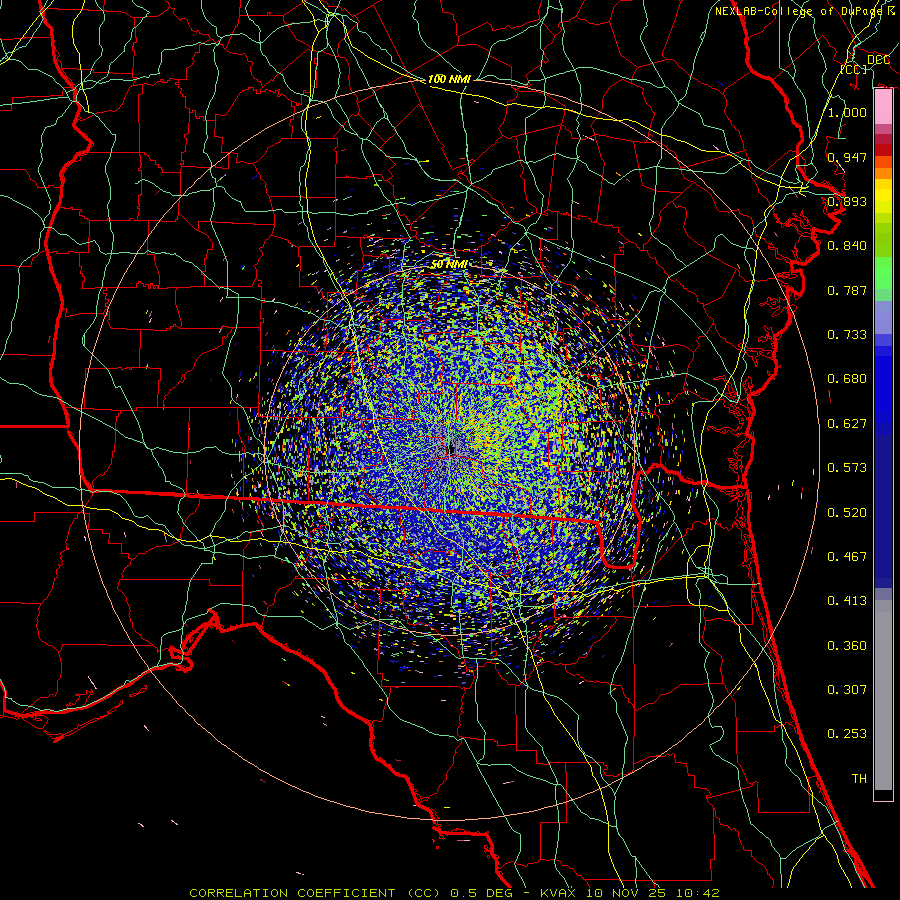The width and height of the screenshot is (900, 900).
Task: Click the 1.000 scale value
Action: point(847,112)
